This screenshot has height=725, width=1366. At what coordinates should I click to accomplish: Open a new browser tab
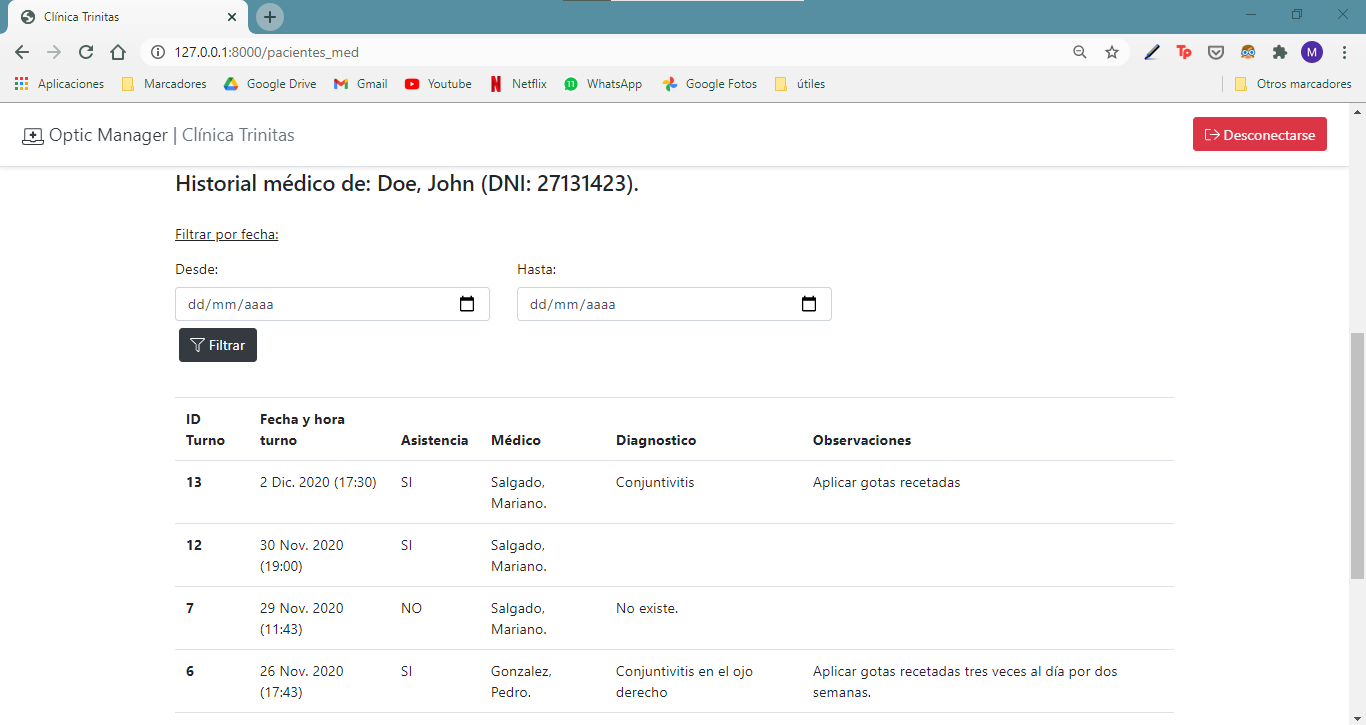click(270, 17)
